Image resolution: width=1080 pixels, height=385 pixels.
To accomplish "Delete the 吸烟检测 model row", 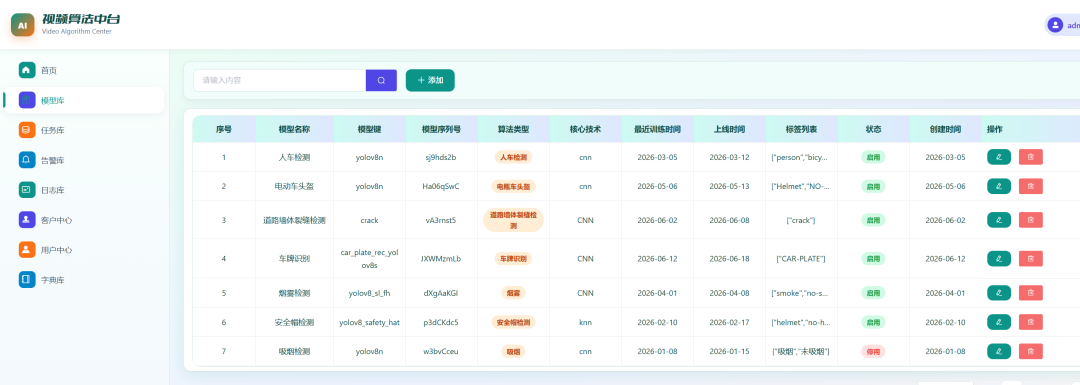I will [x=1030, y=351].
